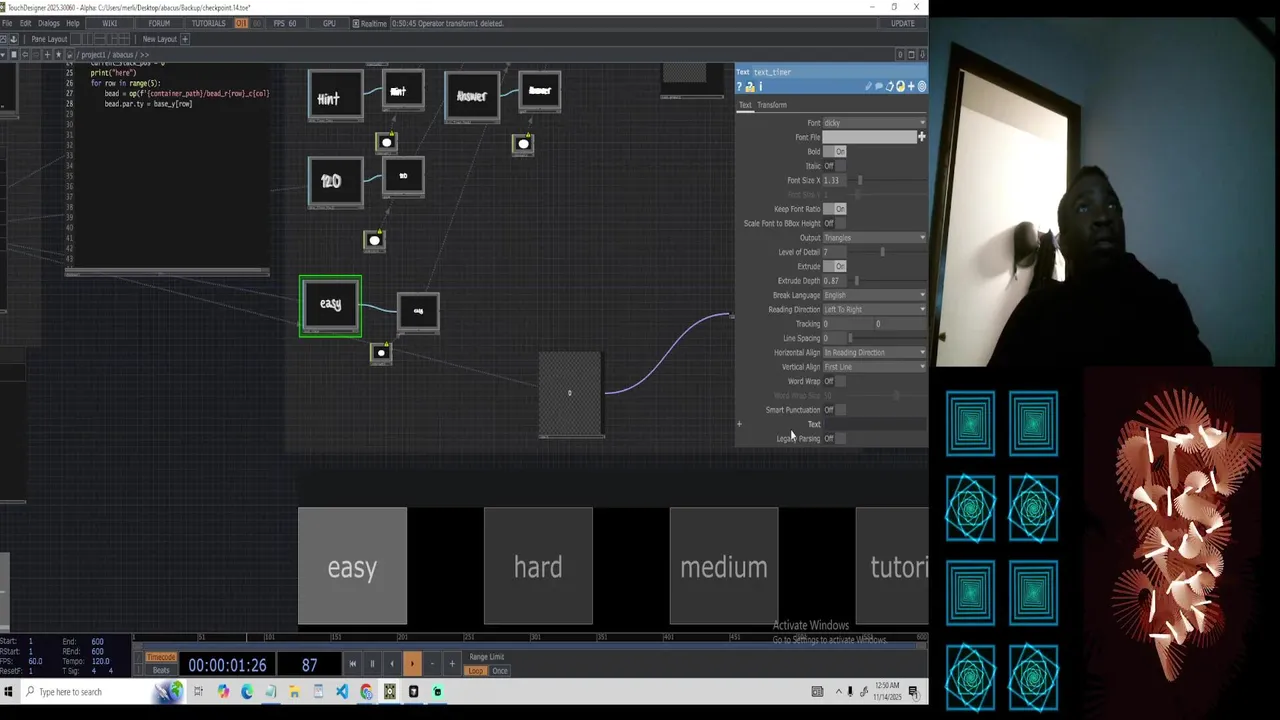Step back one frame with minus button

(x=432, y=663)
